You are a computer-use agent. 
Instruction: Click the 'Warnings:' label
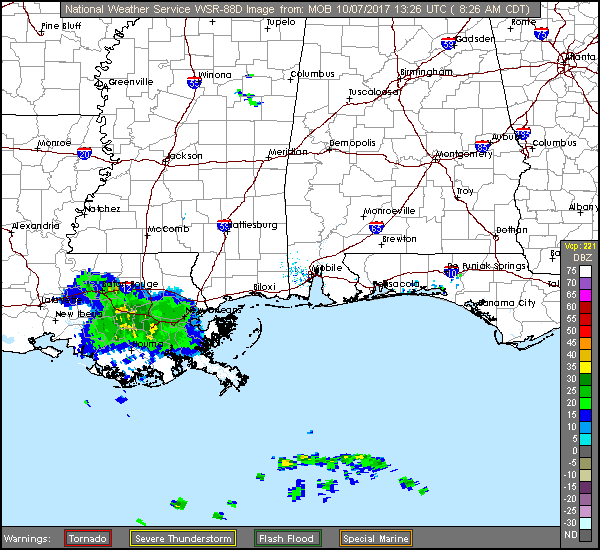pos(27,539)
